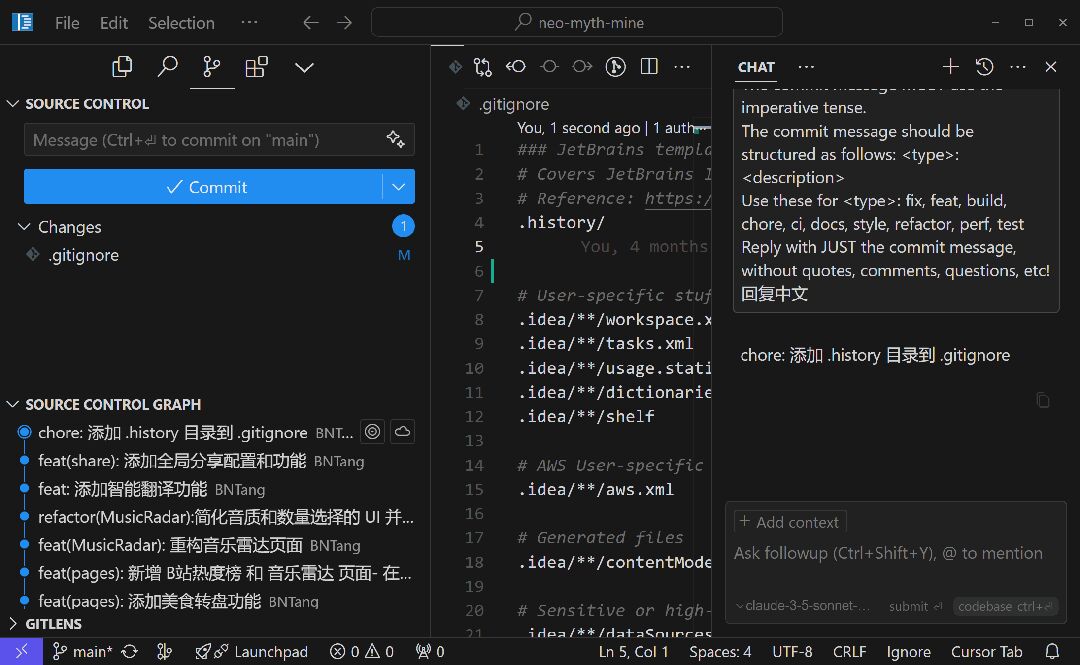This screenshot has height=665, width=1080.
Task: Toggle the split editor layout icon
Action: 649,67
